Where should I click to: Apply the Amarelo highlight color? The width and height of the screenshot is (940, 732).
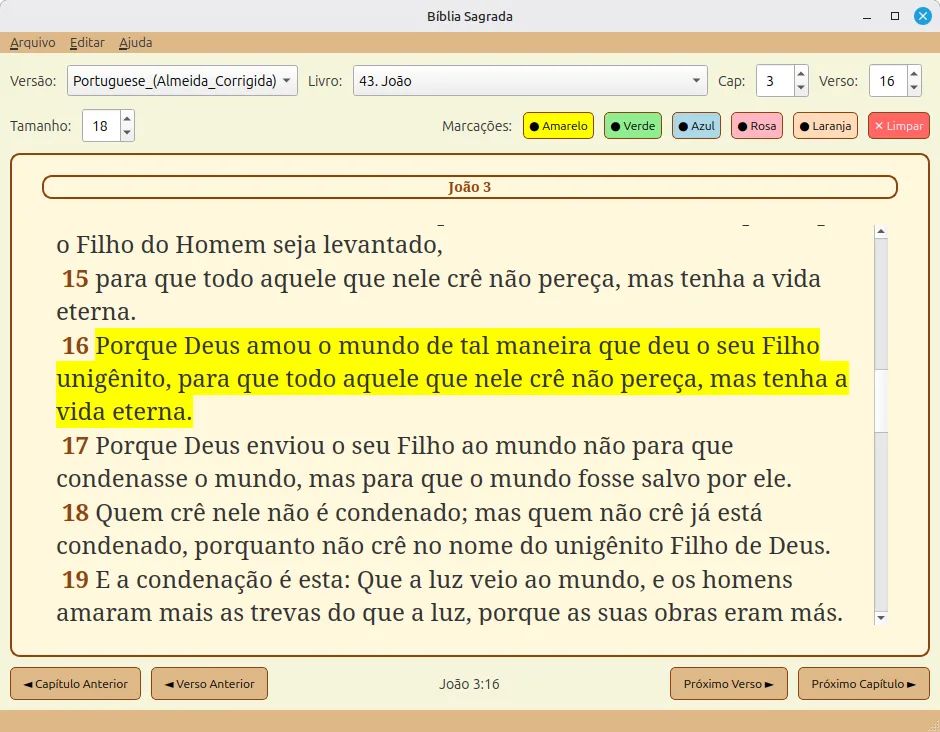tap(558, 126)
